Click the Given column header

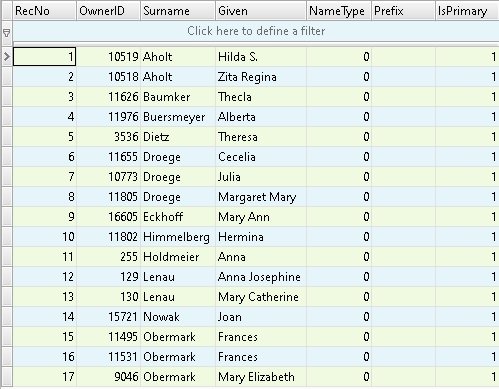[261, 11]
